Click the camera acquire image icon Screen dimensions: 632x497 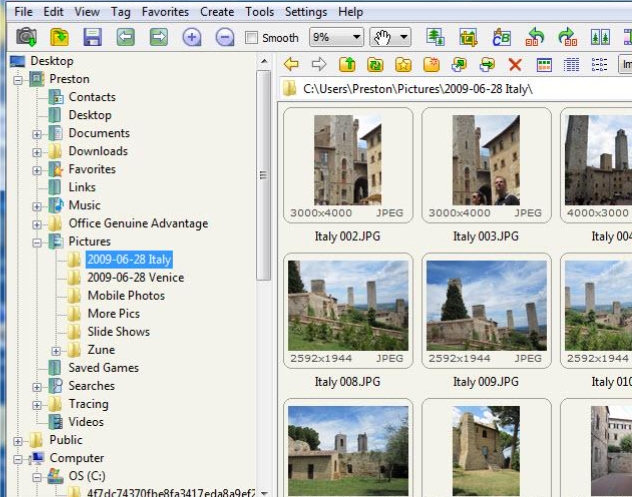[27, 37]
